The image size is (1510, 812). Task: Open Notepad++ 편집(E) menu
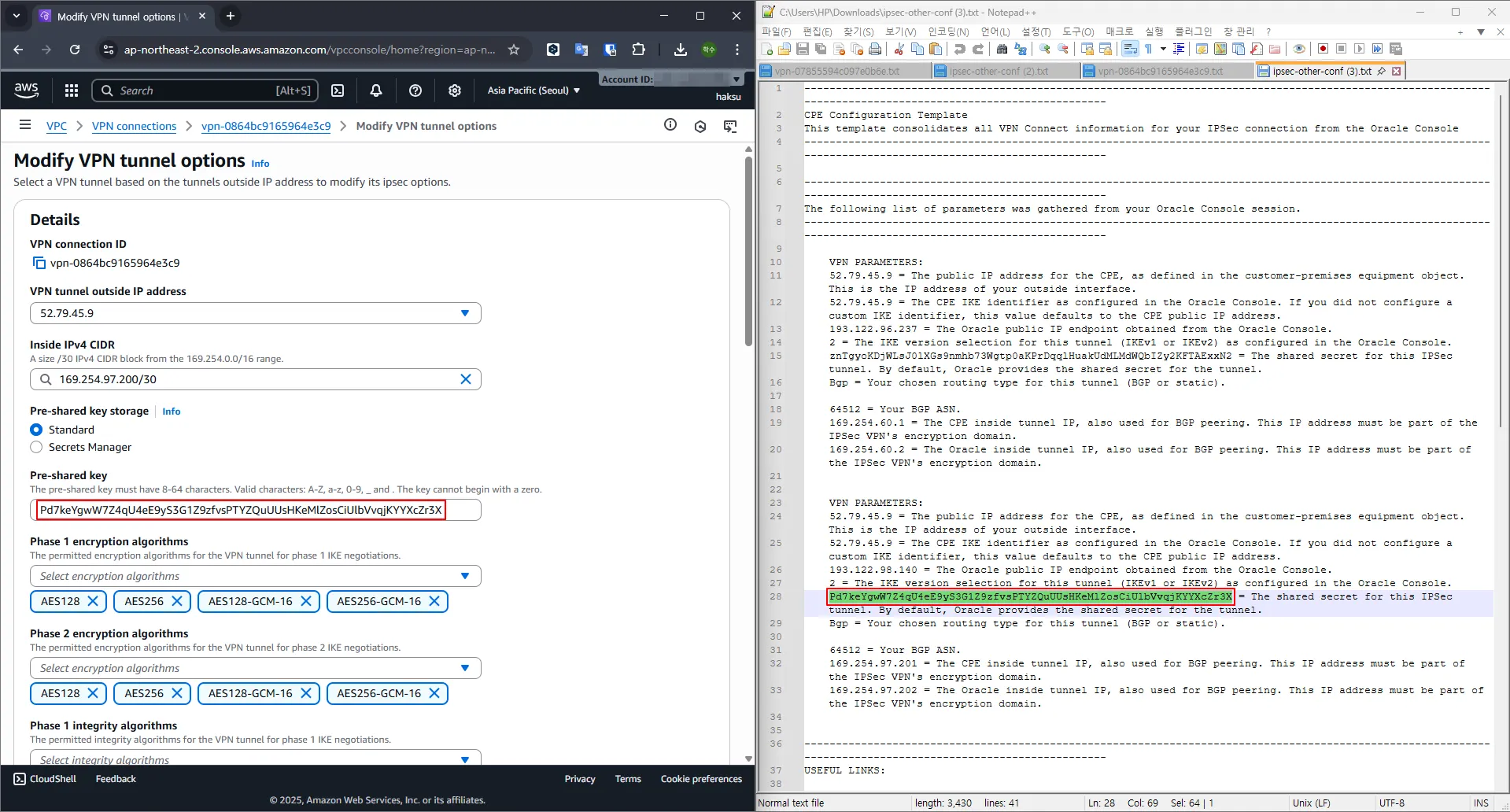click(817, 31)
